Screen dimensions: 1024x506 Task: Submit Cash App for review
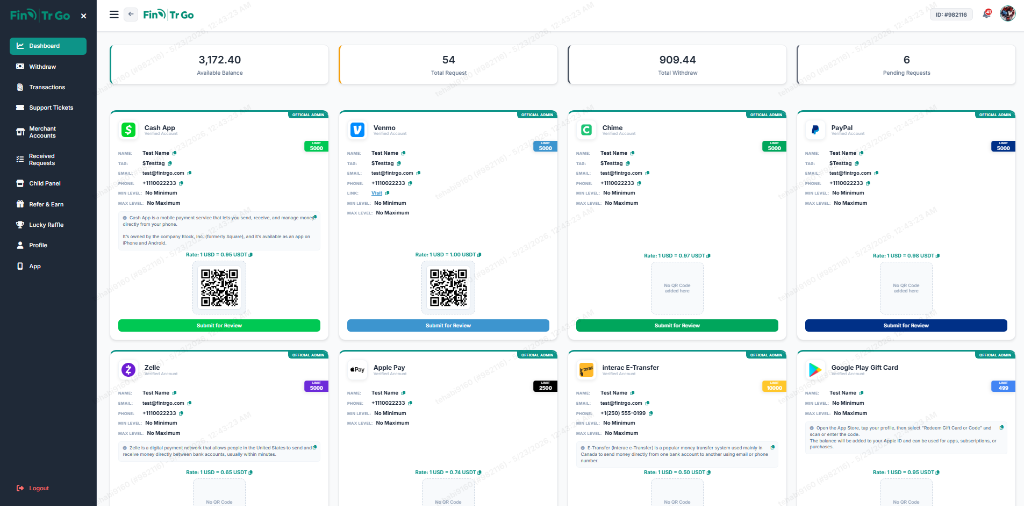pos(219,325)
